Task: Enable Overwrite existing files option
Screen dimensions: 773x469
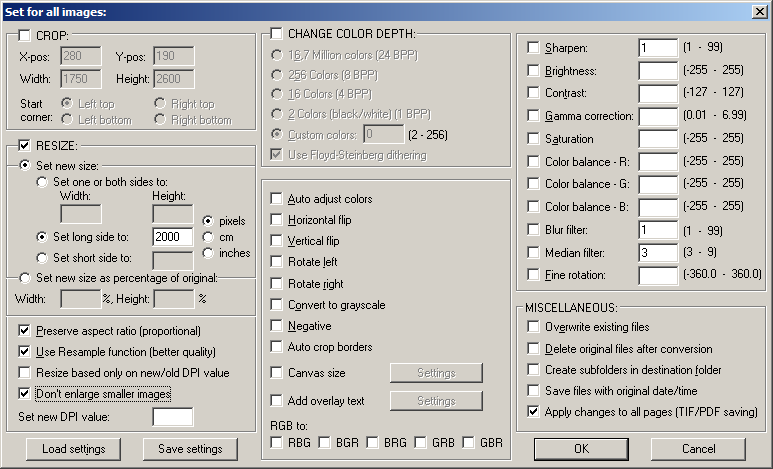Action: (x=533, y=327)
